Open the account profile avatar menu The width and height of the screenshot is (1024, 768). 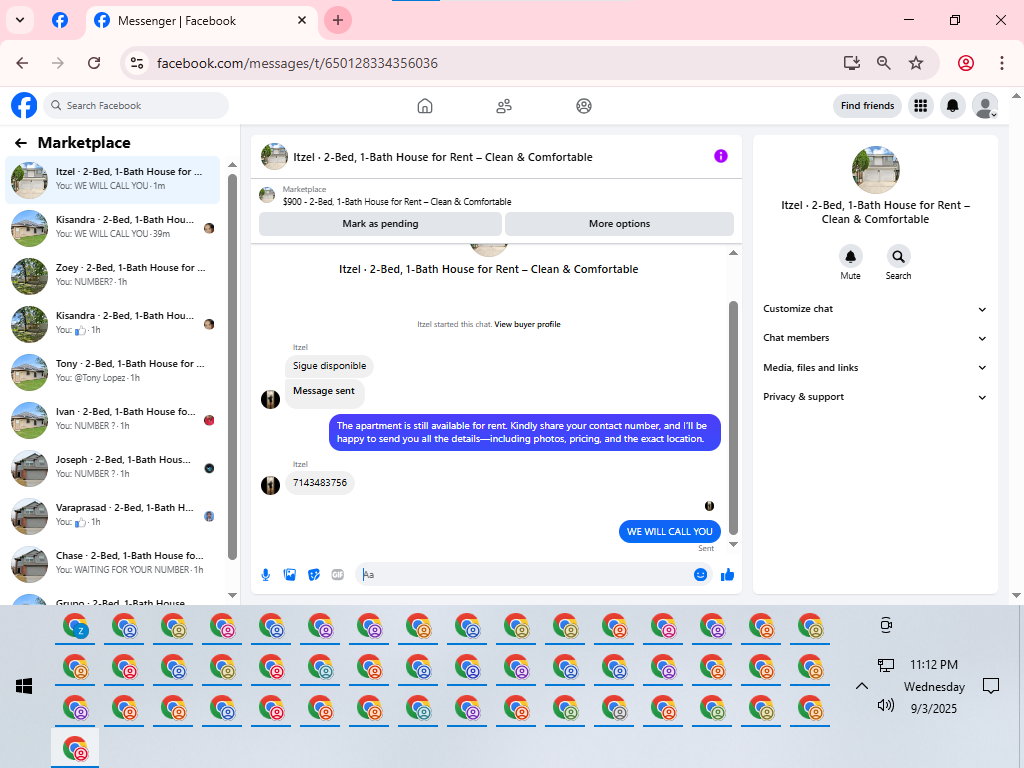(985, 106)
